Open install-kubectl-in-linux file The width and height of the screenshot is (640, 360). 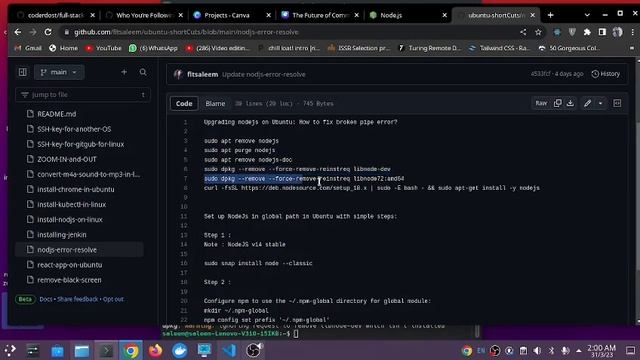(x=71, y=204)
